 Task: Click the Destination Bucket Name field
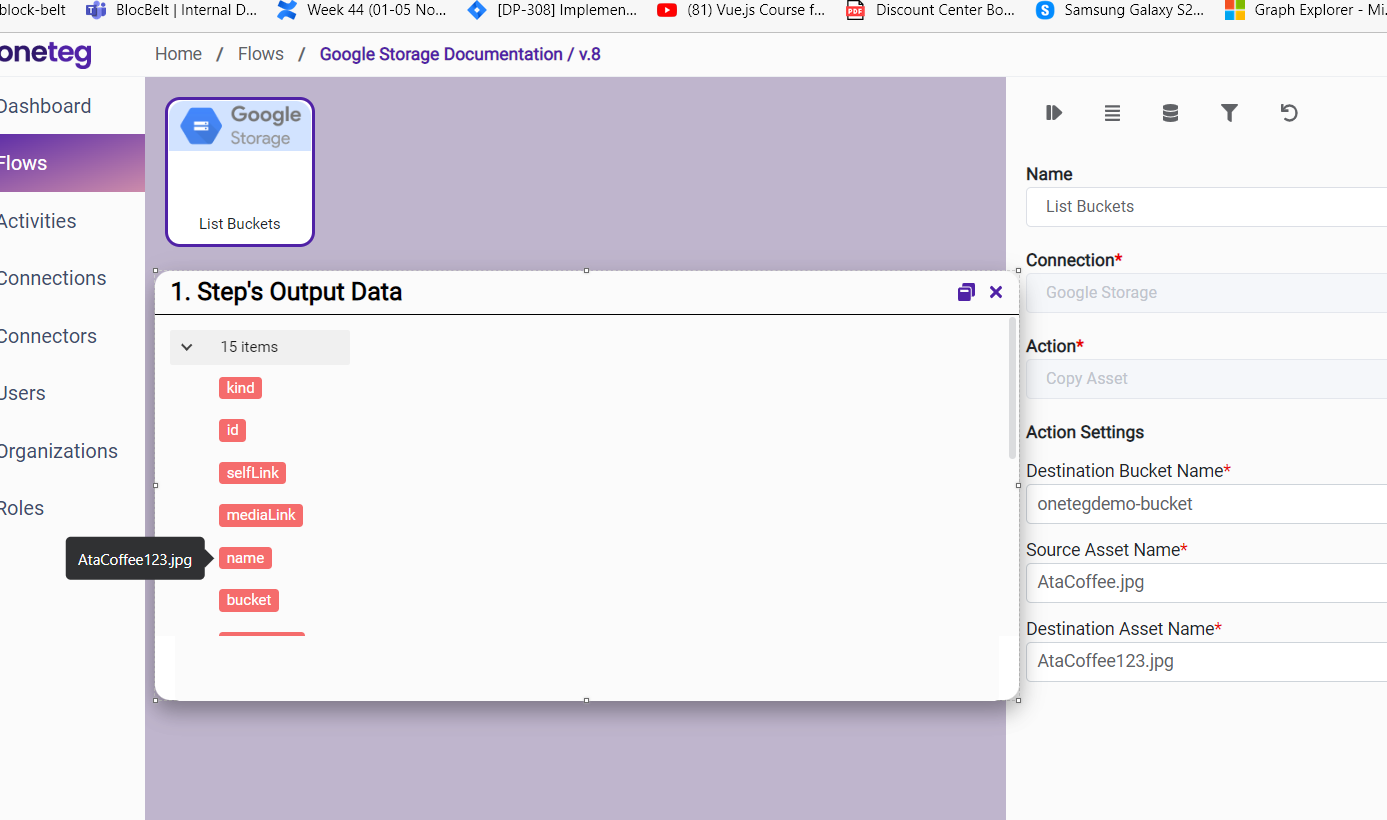(1206, 504)
